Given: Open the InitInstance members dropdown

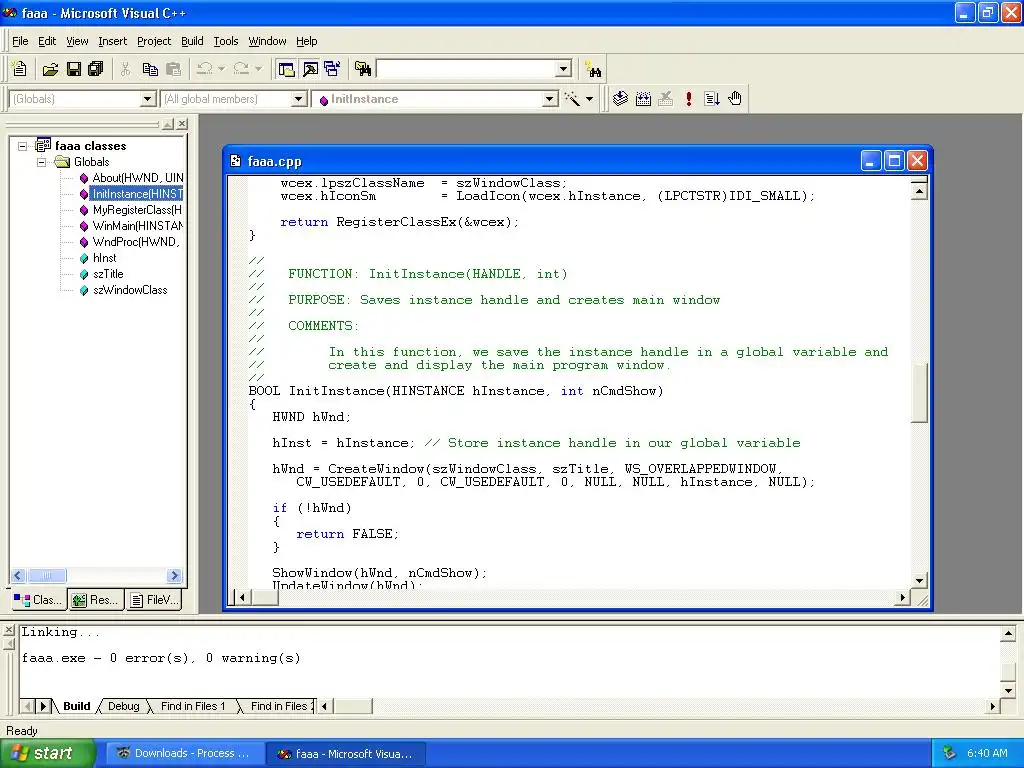Looking at the screenshot, I should (550, 99).
